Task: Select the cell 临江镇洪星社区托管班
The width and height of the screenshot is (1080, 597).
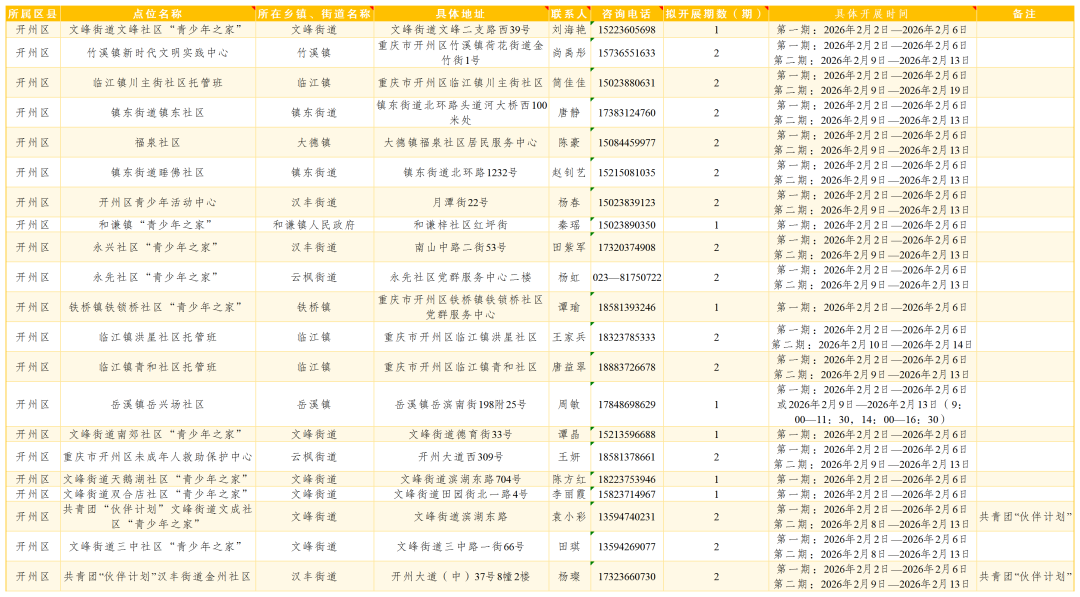Action: 158,337
